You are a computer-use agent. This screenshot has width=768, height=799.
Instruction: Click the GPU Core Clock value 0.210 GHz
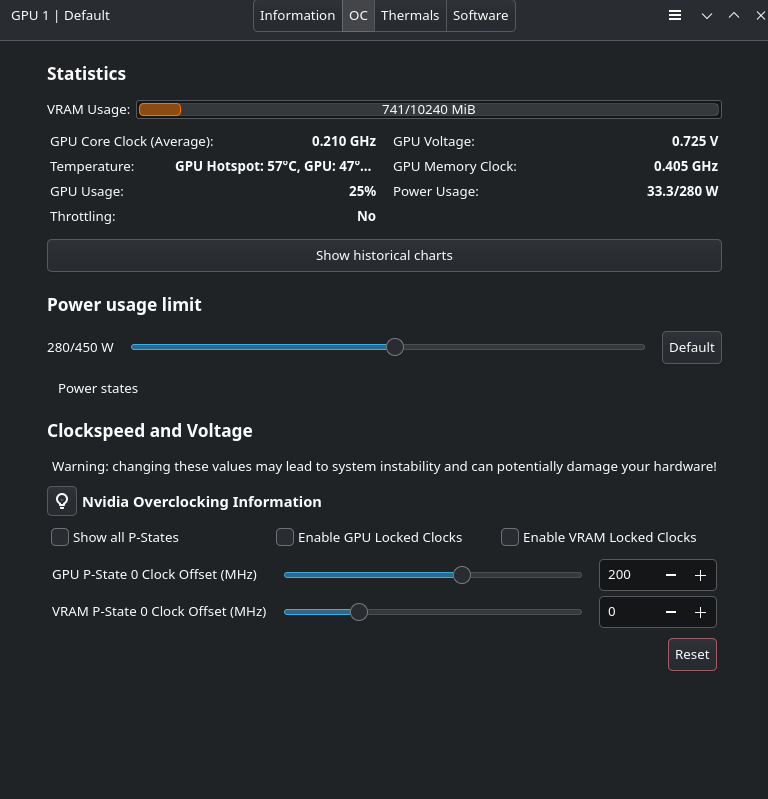pyautogui.click(x=344, y=141)
